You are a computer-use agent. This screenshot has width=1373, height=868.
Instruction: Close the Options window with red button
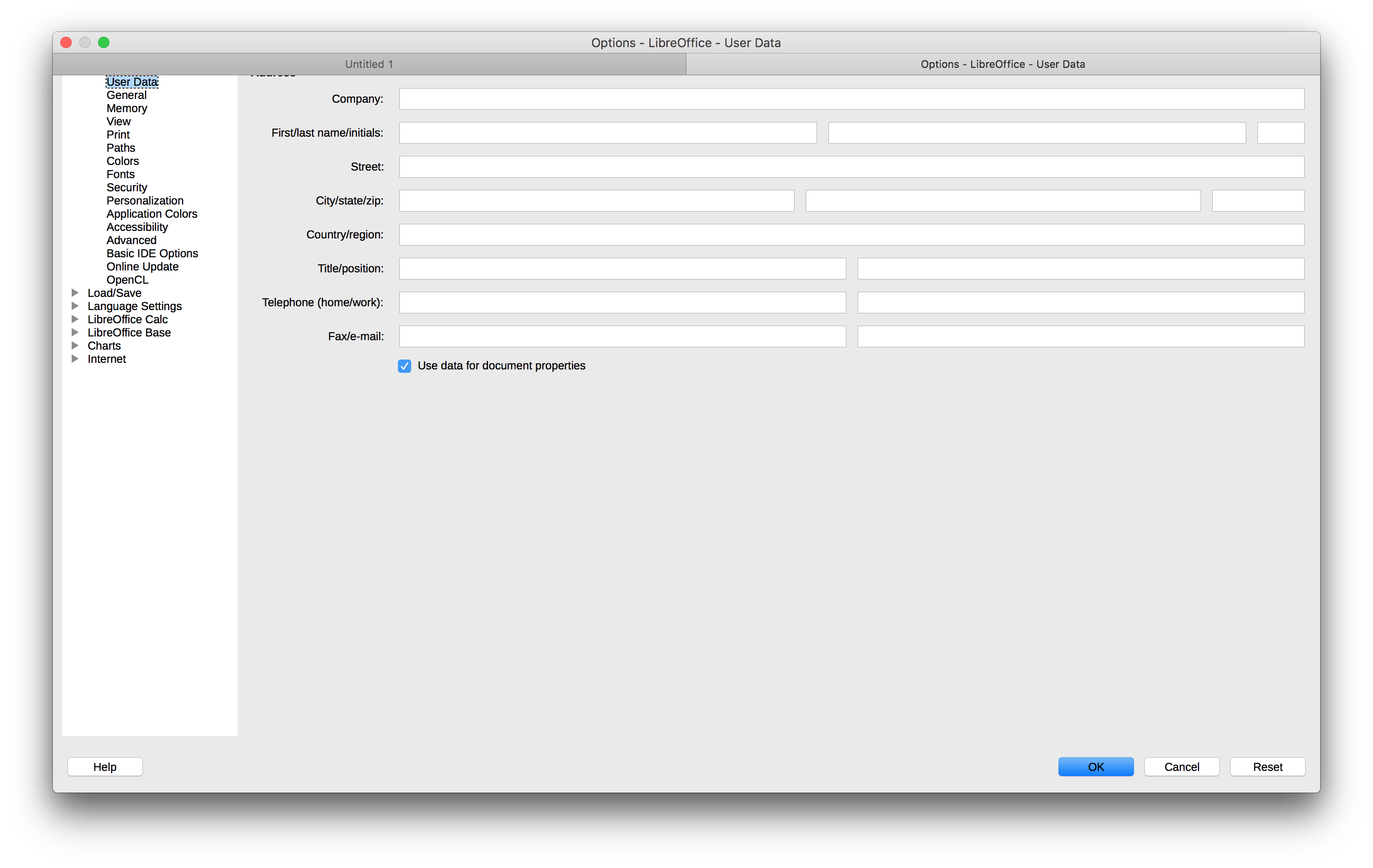[66, 43]
